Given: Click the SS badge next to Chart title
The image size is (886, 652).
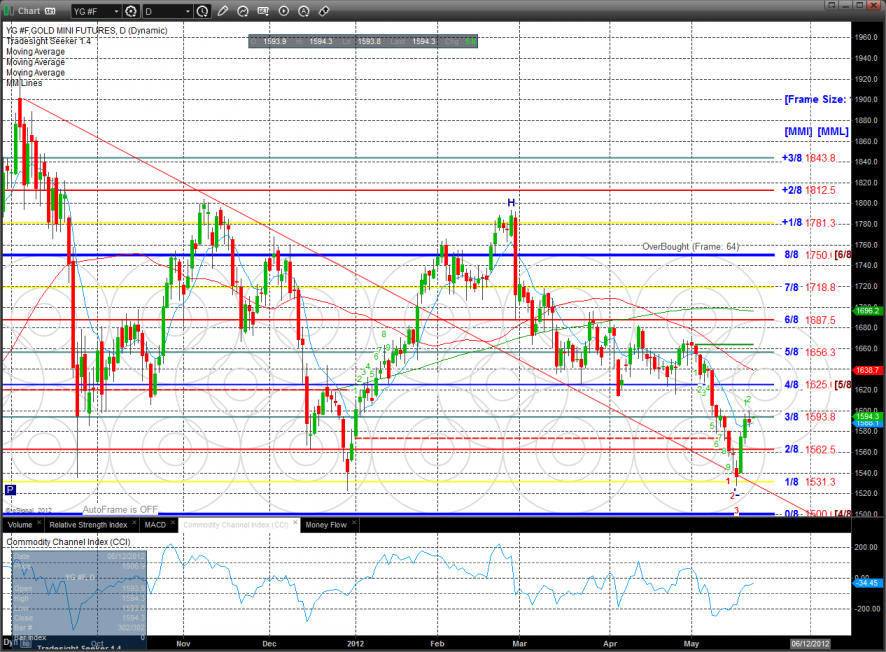Looking at the screenshot, I should click(x=49, y=12).
